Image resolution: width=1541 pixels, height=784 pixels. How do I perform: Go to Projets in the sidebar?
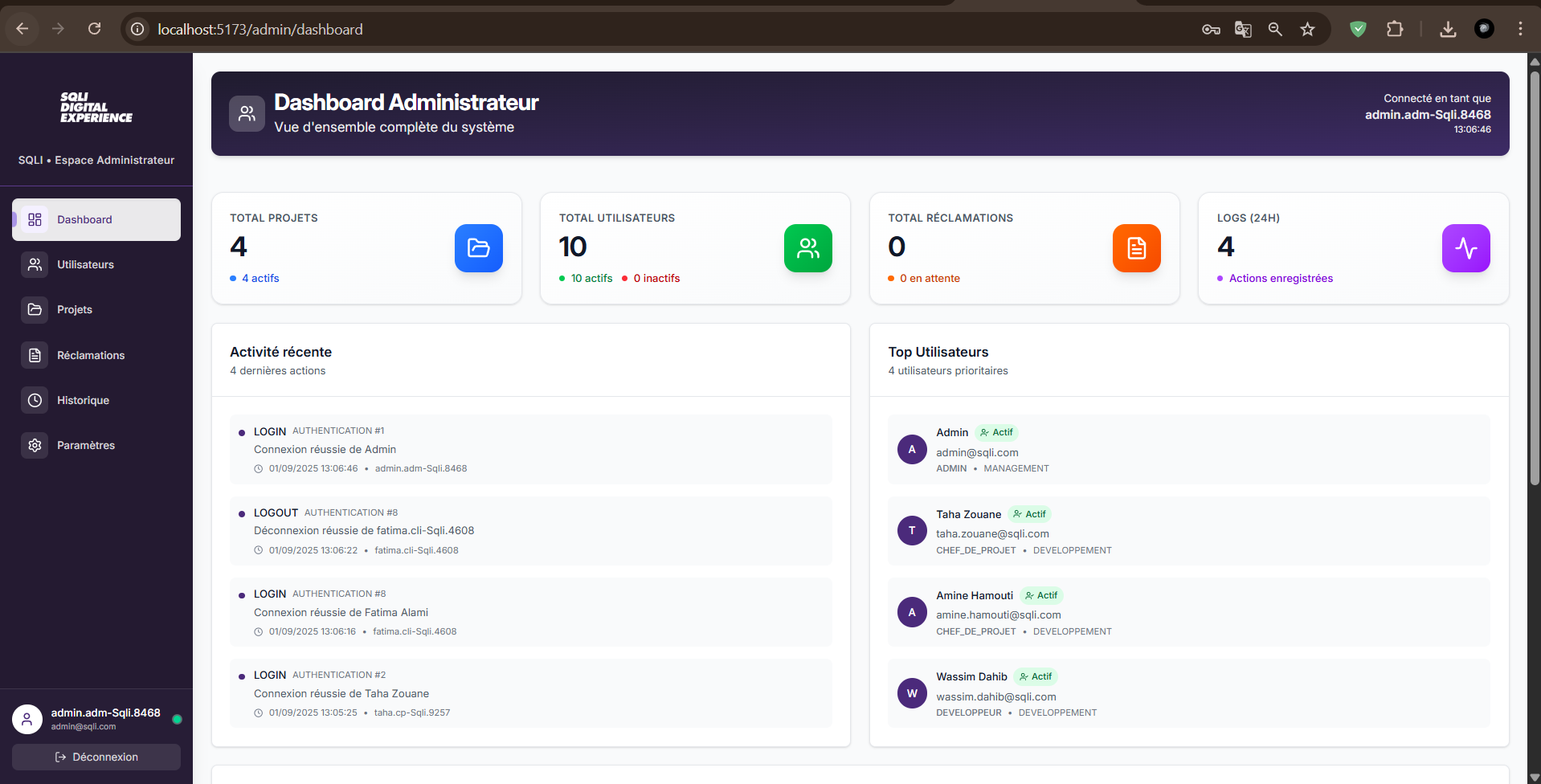point(75,309)
